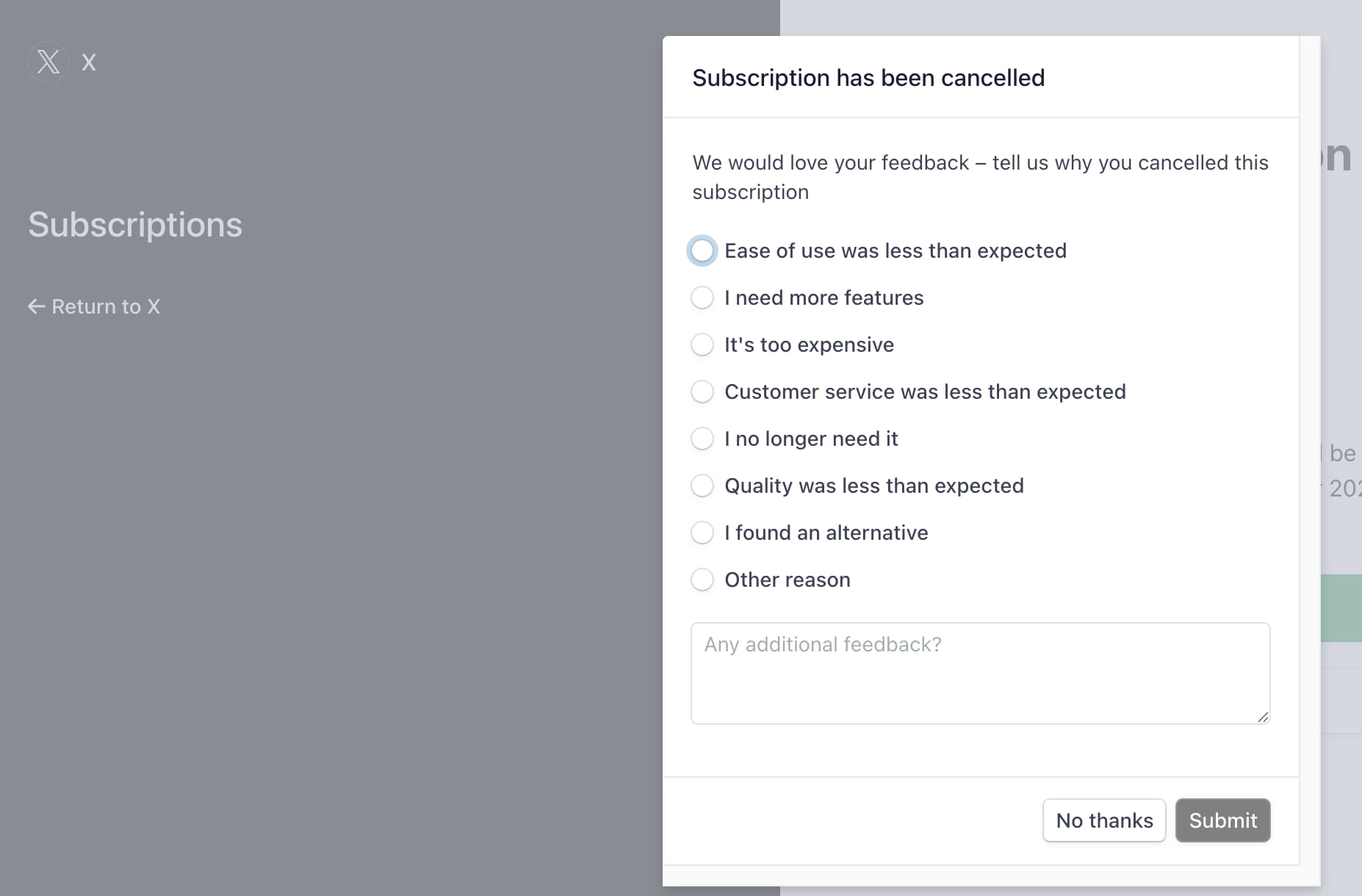Click the additional feedback text area

[x=980, y=673]
